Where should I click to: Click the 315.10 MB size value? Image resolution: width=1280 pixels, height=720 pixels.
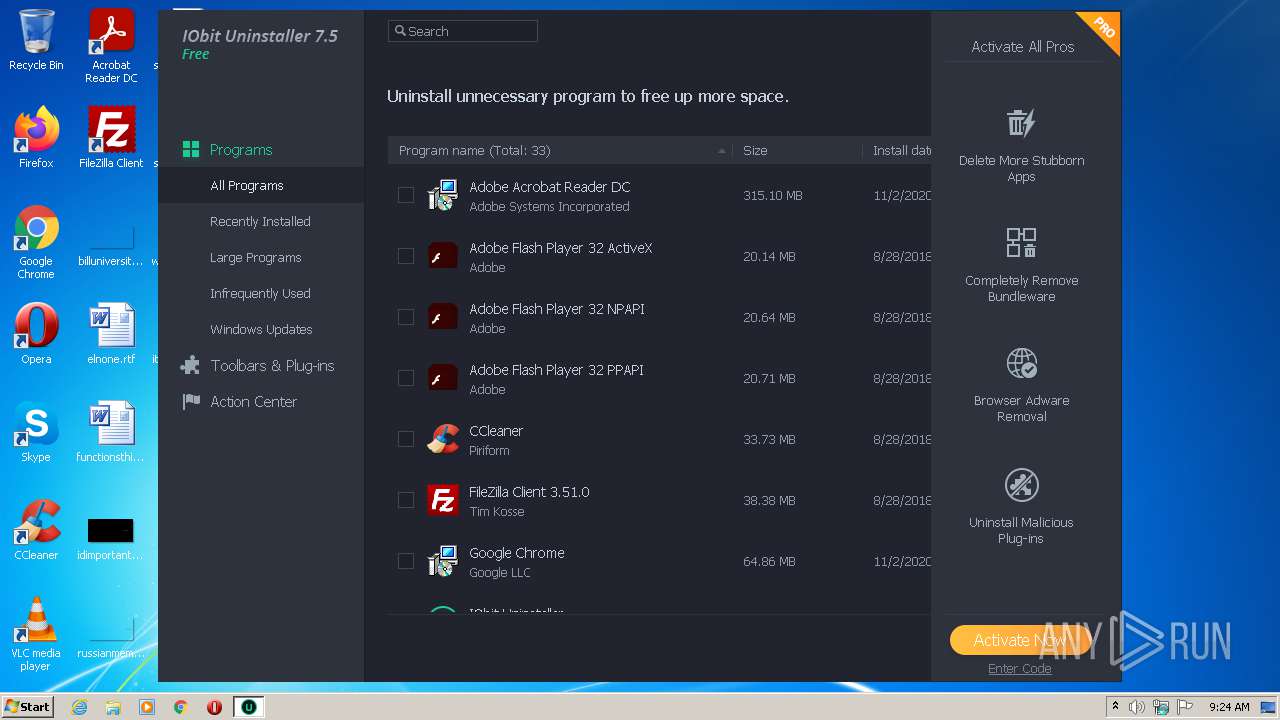[x=773, y=195]
